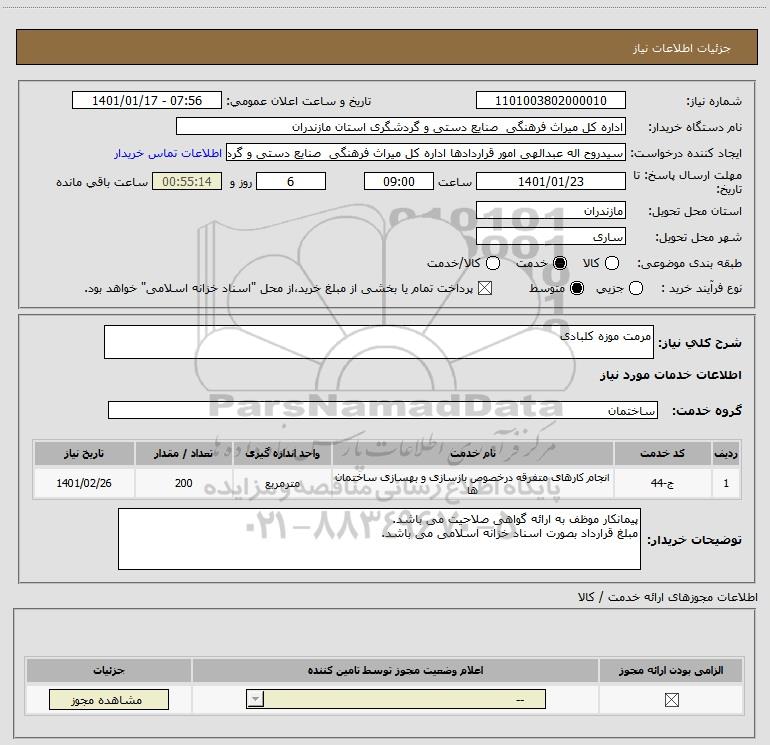Image resolution: width=770 pixels, height=745 pixels.
Task: Click the request creator field
Action: point(426,153)
